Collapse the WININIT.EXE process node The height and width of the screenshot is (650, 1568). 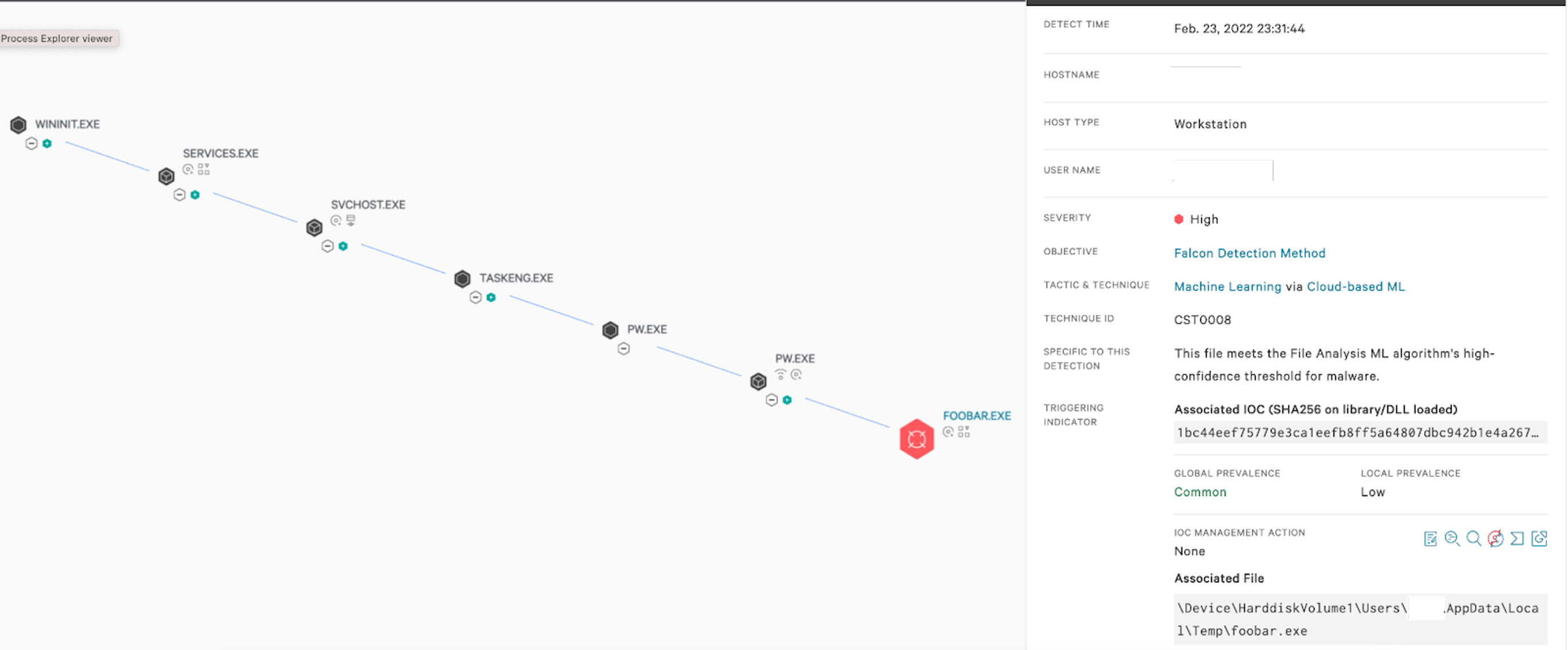(32, 144)
